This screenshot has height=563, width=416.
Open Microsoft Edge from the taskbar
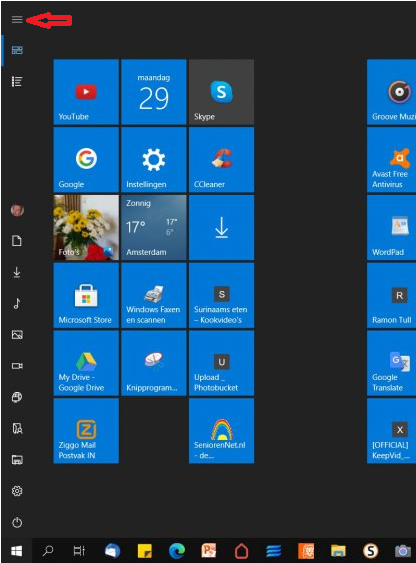pyautogui.click(x=177, y=550)
